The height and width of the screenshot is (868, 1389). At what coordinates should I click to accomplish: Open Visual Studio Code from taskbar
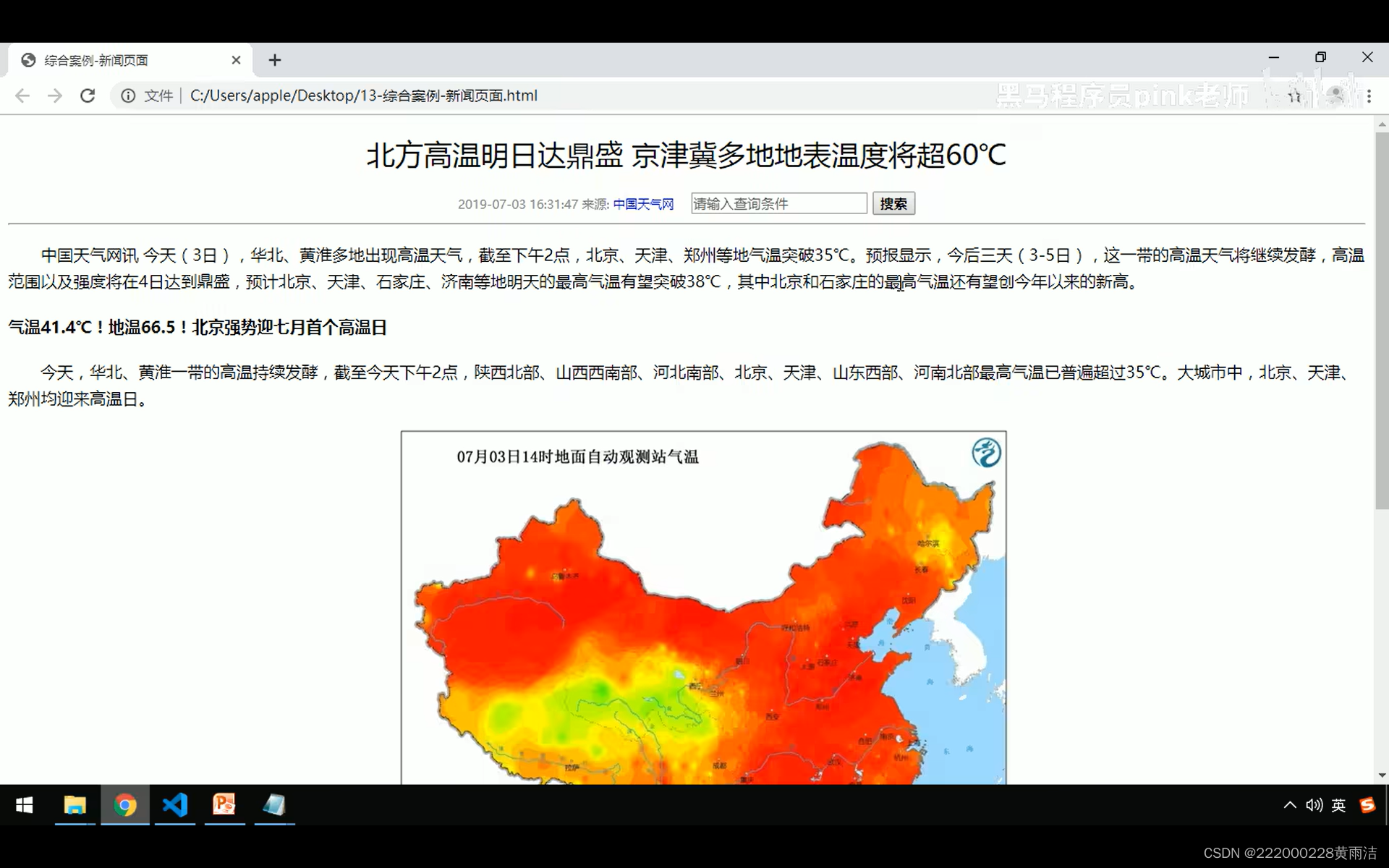tap(175, 804)
